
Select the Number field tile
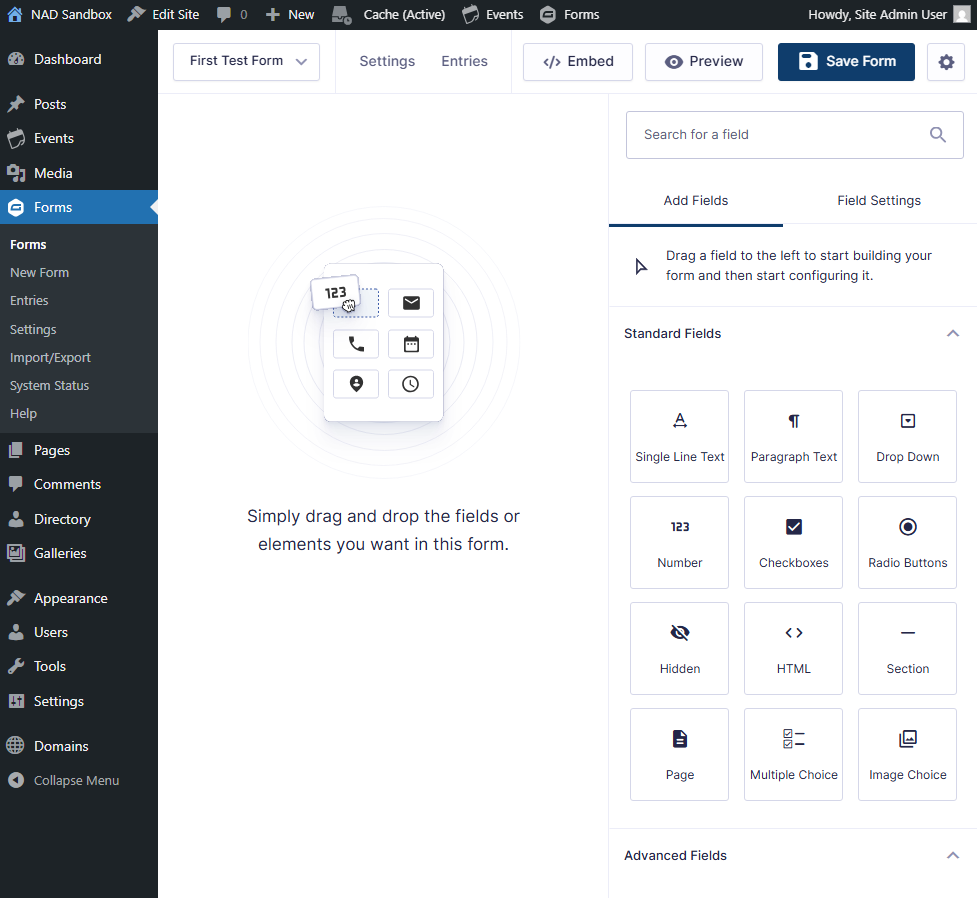pyautogui.click(x=680, y=543)
